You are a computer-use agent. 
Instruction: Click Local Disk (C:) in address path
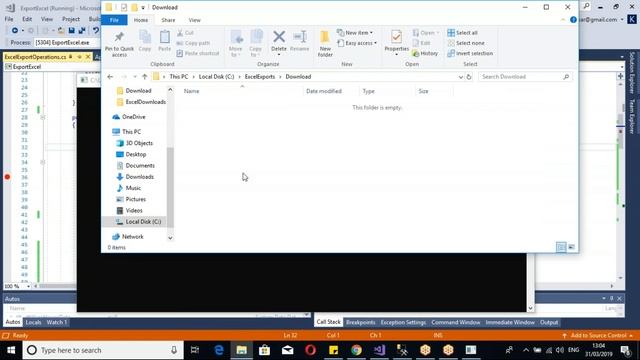coord(216,77)
